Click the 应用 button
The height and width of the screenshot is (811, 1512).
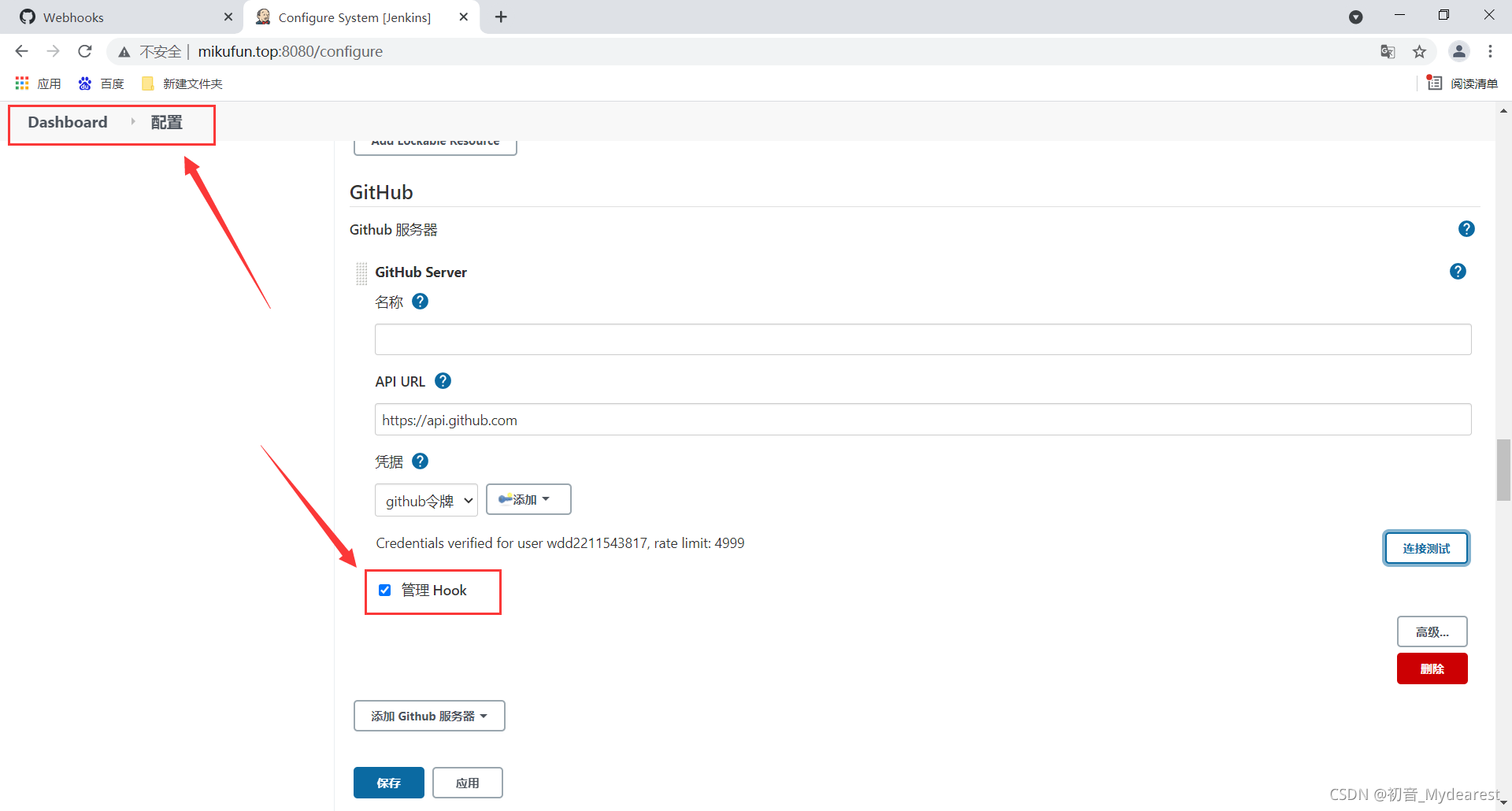pyautogui.click(x=468, y=783)
